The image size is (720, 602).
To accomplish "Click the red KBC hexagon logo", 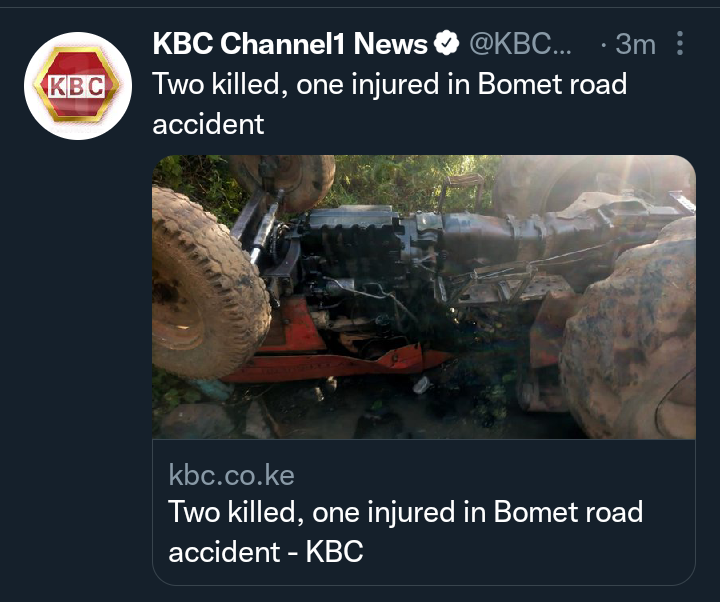I will pyautogui.click(x=77, y=84).
